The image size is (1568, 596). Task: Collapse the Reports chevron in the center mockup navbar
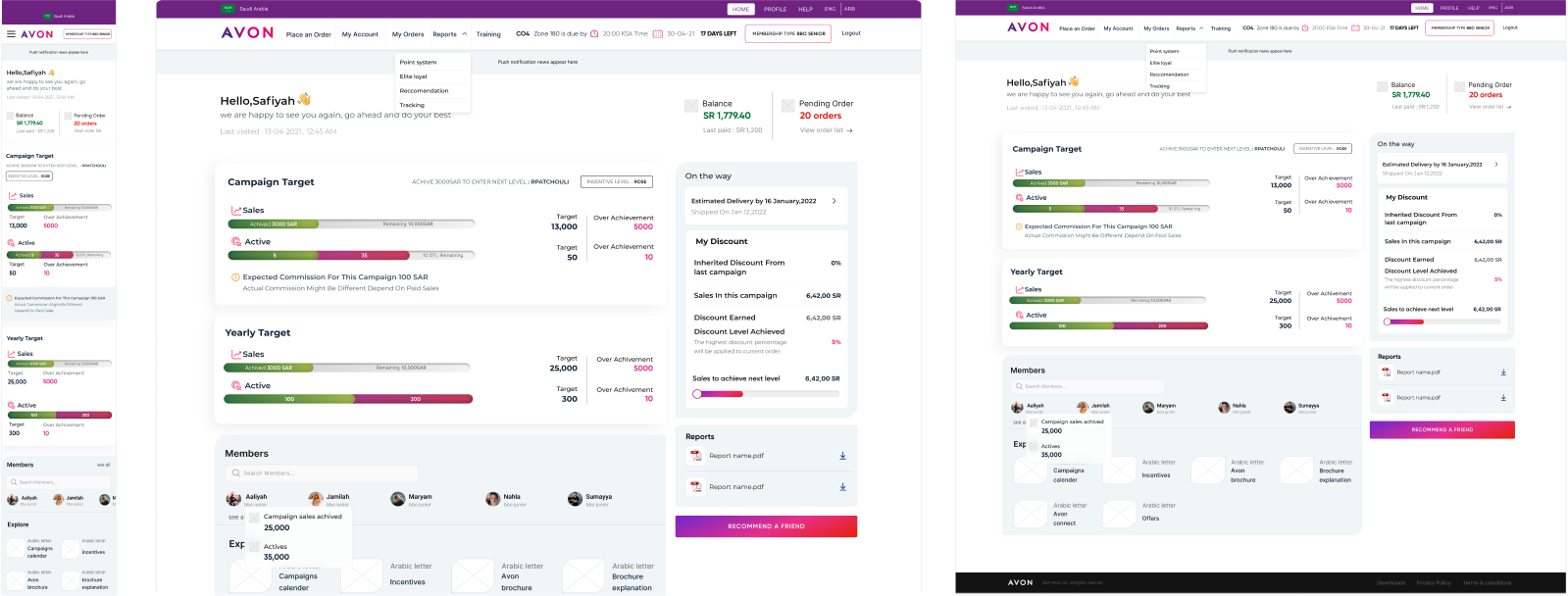click(x=464, y=34)
